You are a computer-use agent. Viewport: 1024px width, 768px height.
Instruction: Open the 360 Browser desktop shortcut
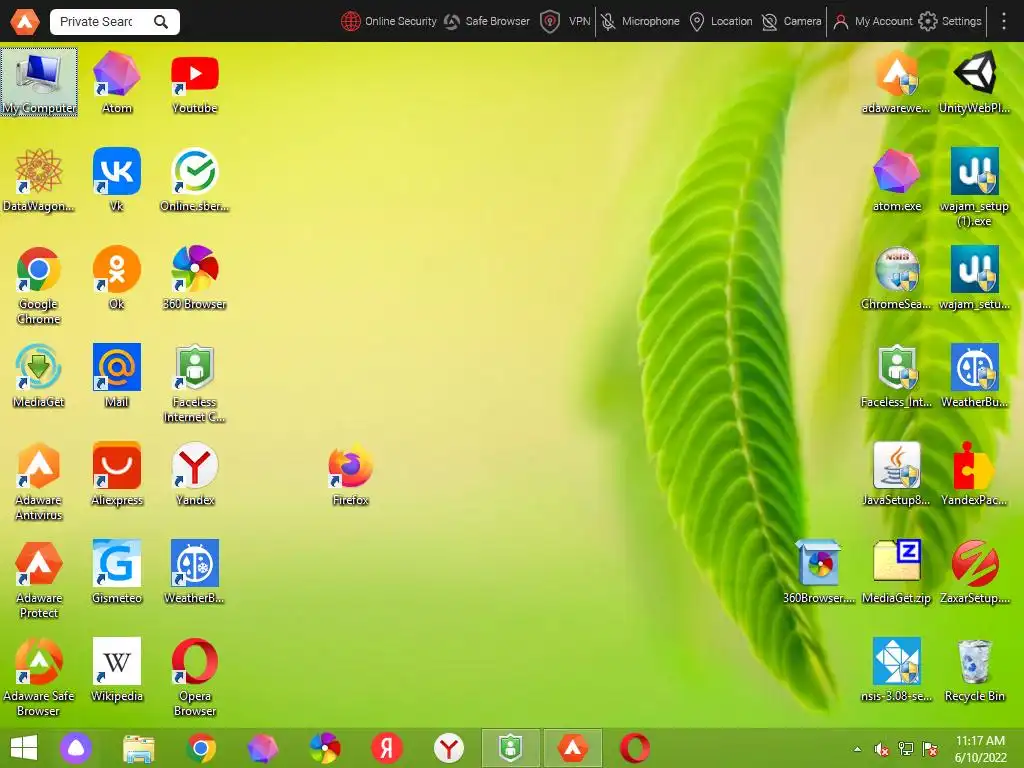point(195,278)
